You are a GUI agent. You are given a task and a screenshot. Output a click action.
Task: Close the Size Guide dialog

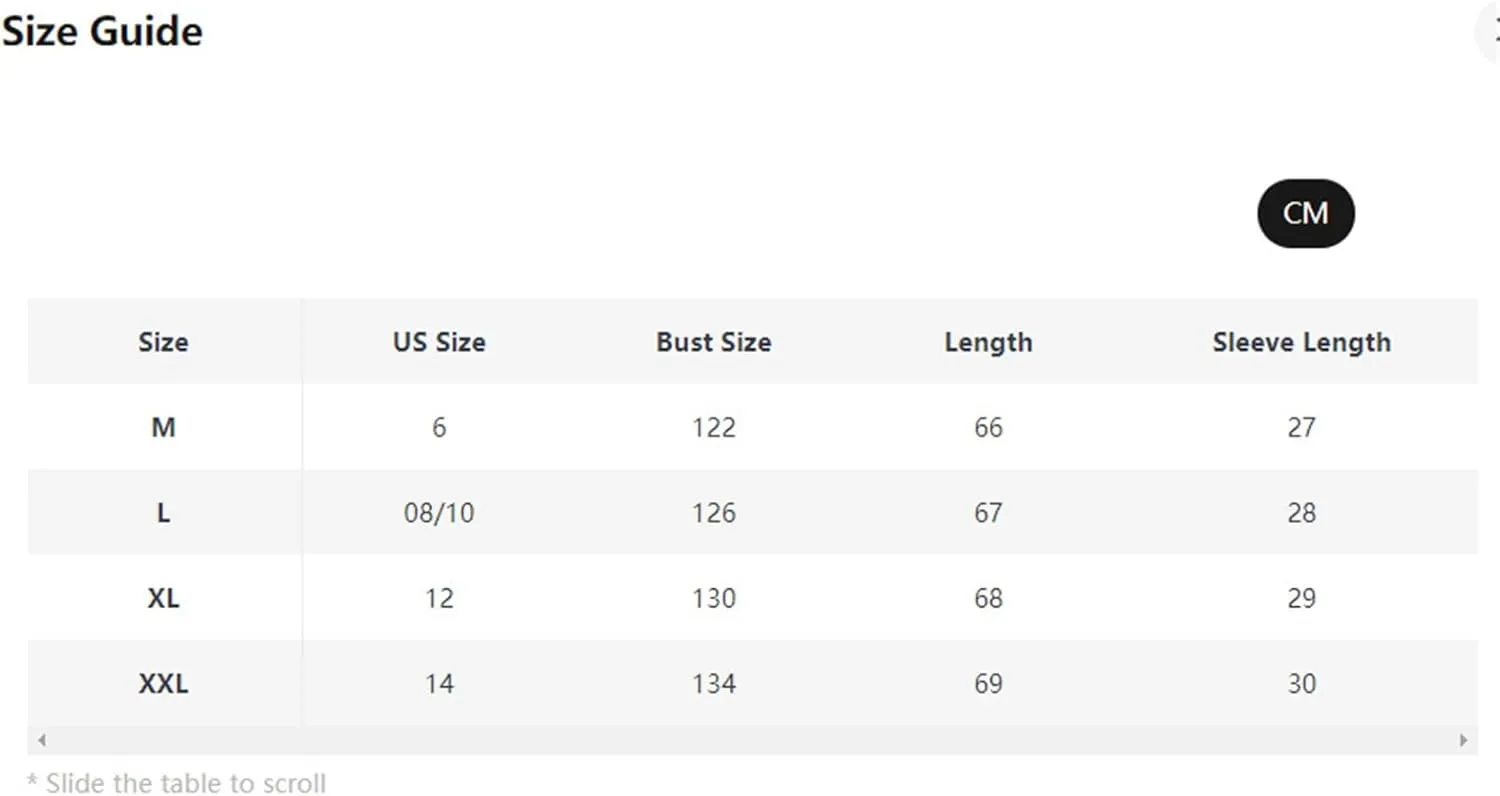coord(1490,30)
